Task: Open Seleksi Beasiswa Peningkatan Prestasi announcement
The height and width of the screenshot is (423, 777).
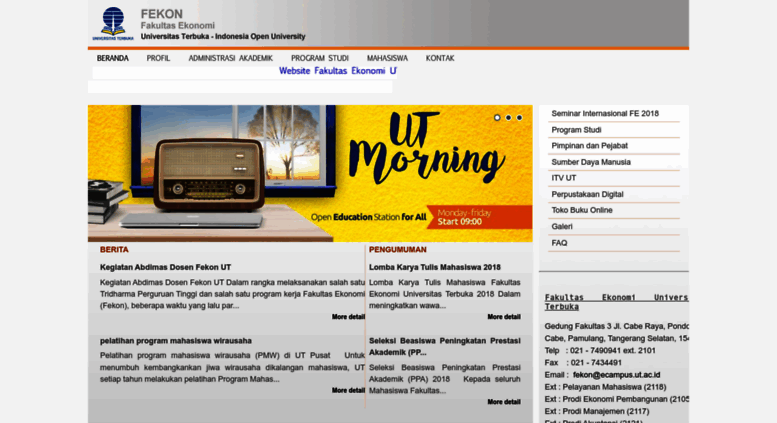Action: (444, 347)
